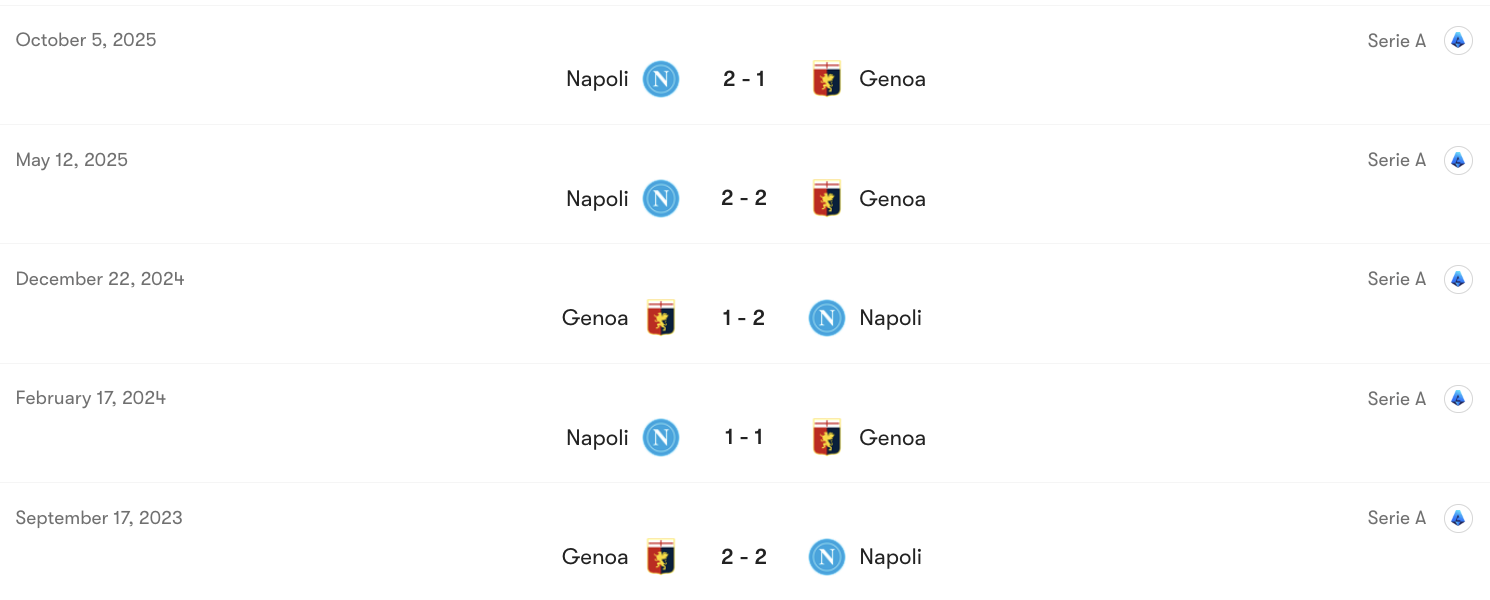
Task: Select the Genoa team name in the December 22 match
Action: [x=595, y=317]
